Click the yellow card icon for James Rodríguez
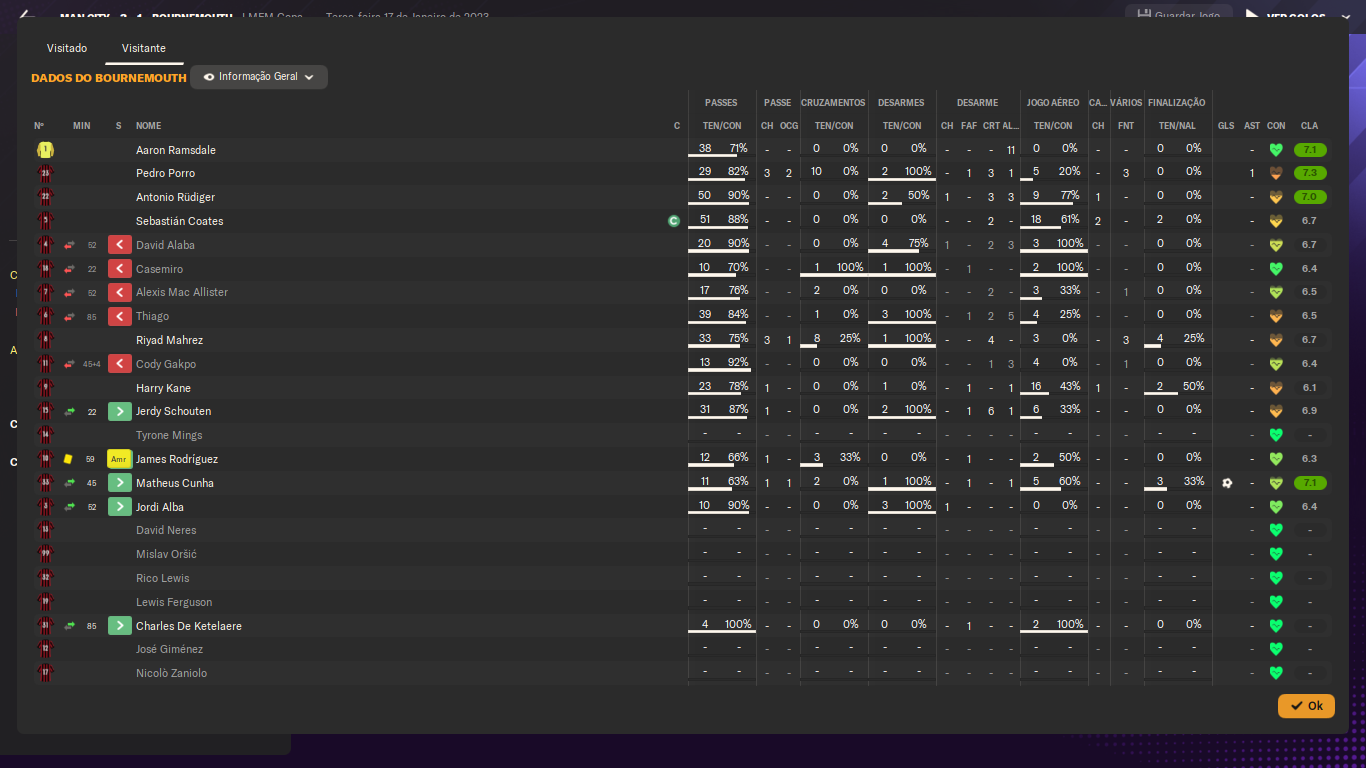 pos(69,459)
